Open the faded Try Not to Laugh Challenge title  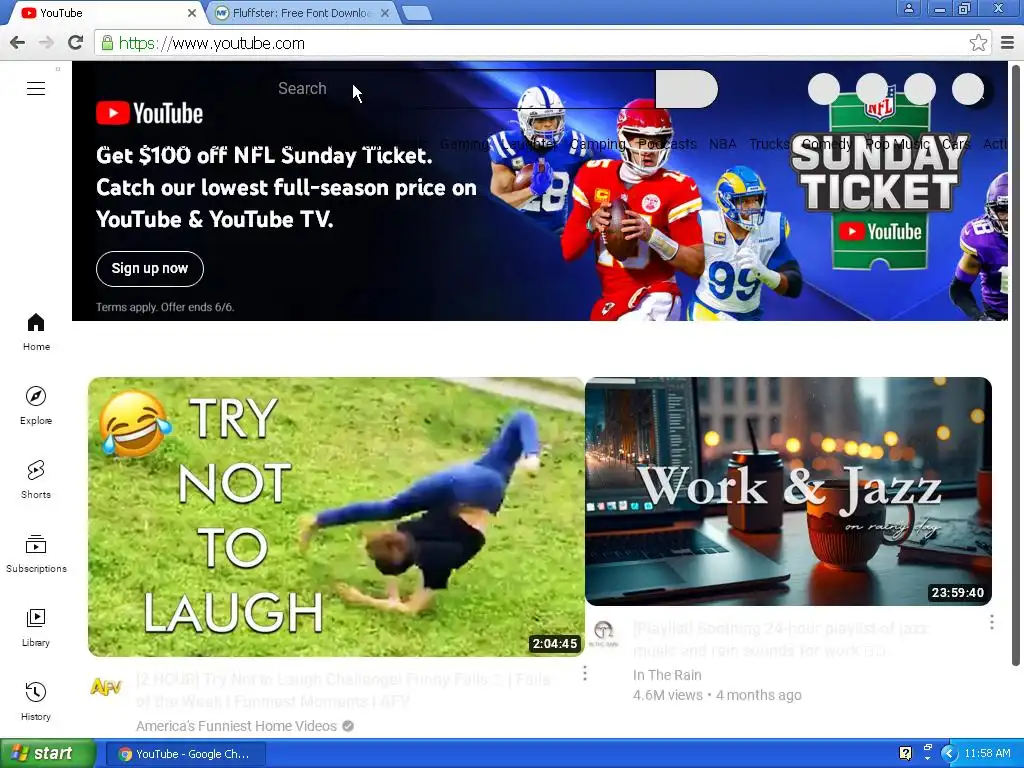point(344,690)
